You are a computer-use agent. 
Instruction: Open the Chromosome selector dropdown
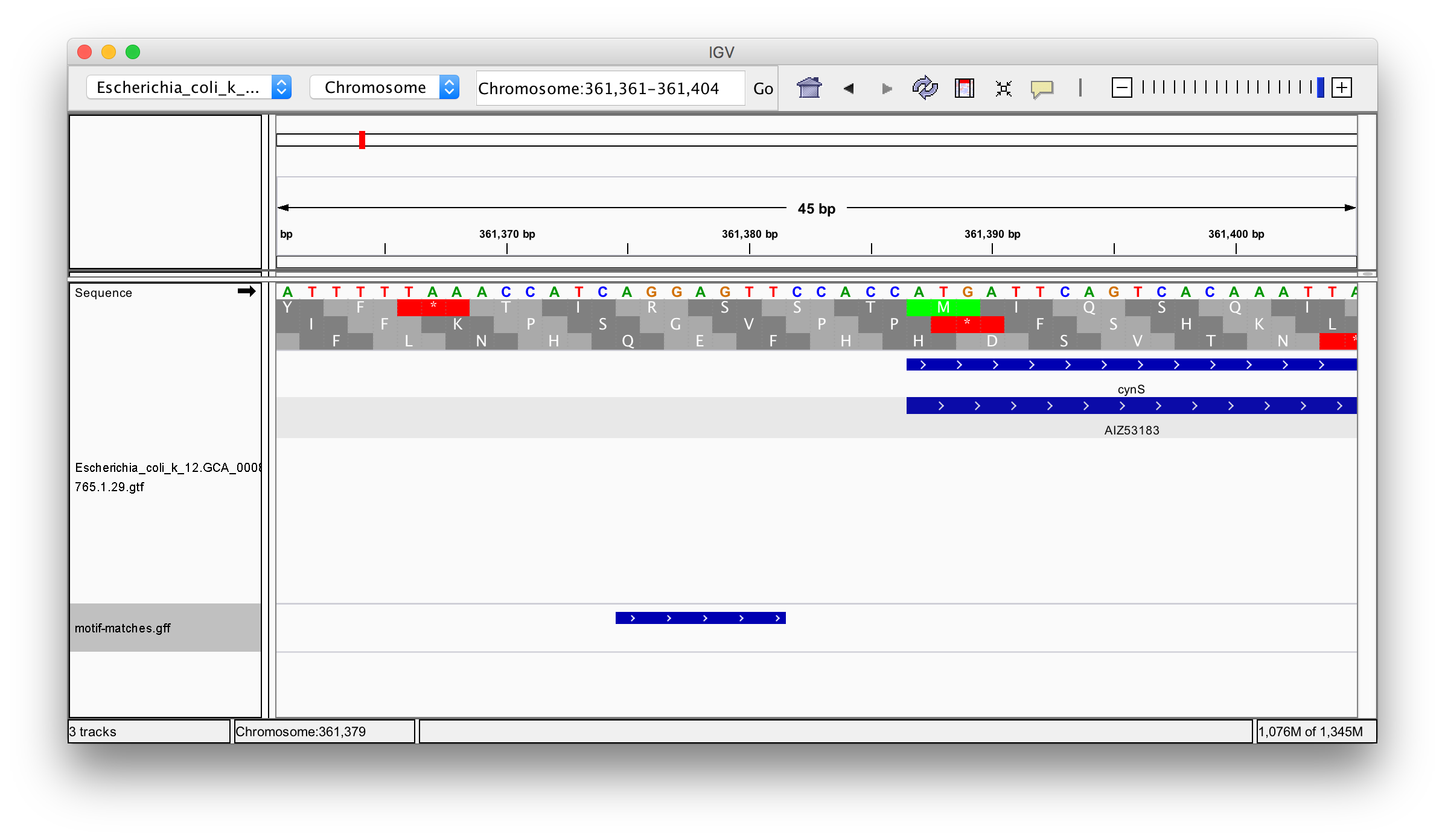(384, 87)
